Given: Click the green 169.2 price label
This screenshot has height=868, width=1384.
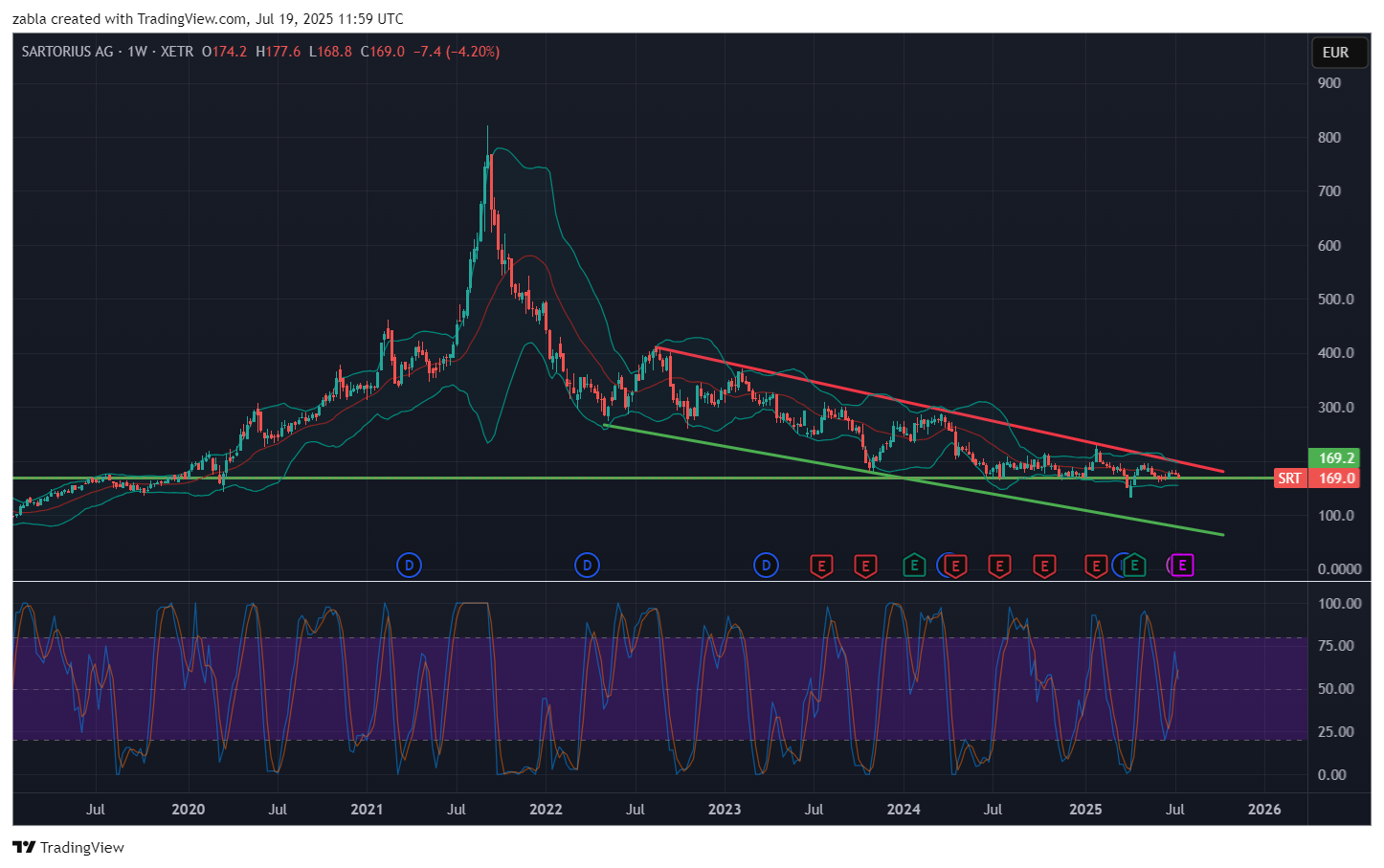Looking at the screenshot, I should pos(1336,458).
